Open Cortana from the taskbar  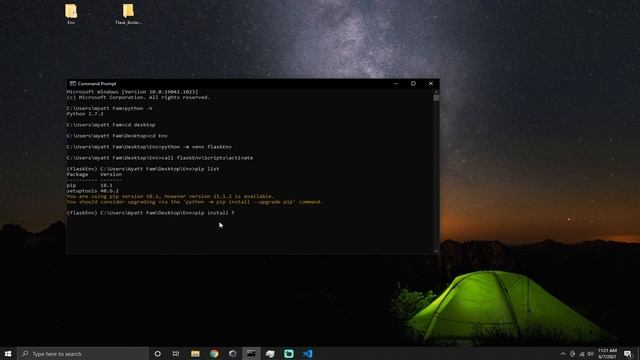click(x=158, y=353)
